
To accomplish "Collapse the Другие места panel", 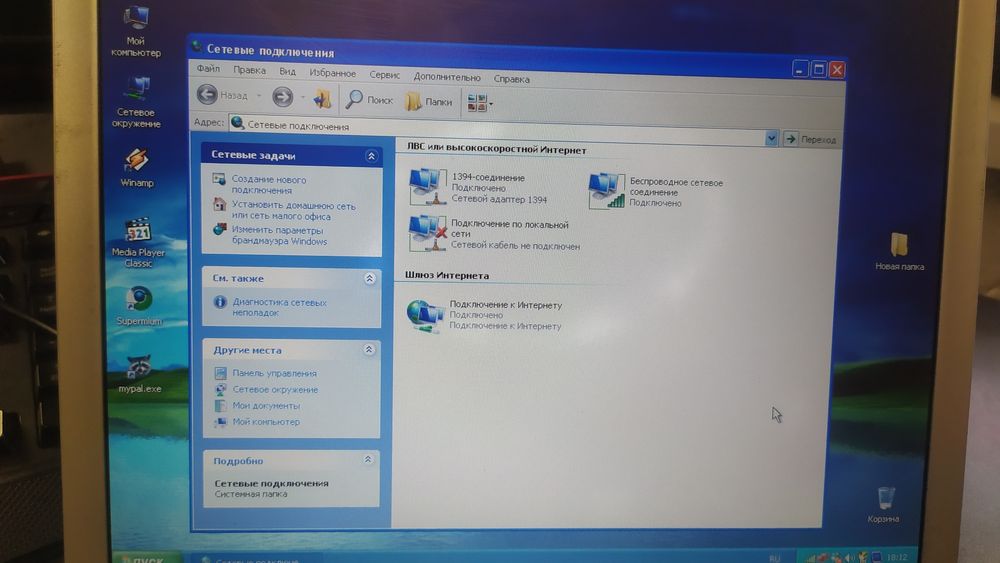I will [x=369, y=349].
